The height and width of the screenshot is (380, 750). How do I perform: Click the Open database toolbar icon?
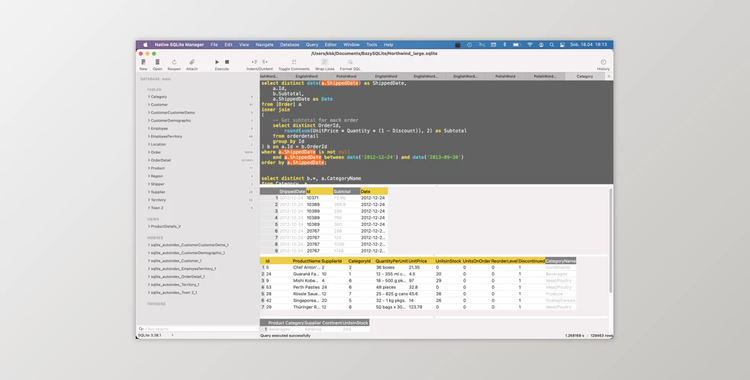point(157,62)
